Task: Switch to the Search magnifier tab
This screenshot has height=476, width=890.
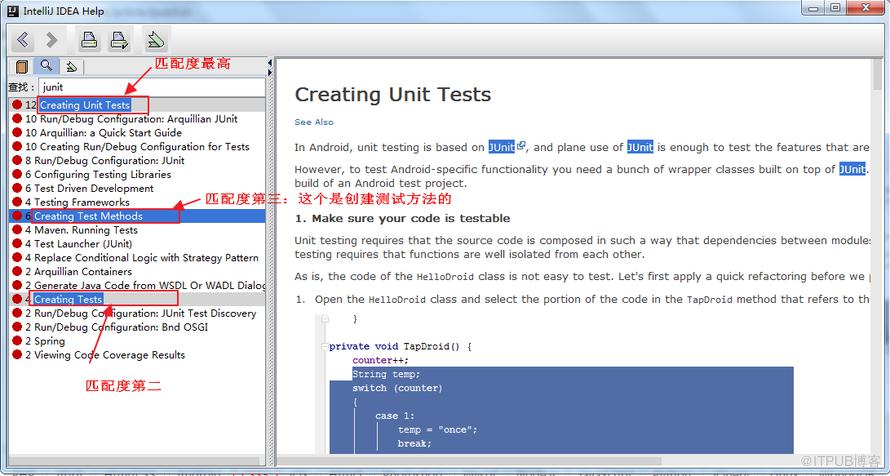Action: click(46, 66)
